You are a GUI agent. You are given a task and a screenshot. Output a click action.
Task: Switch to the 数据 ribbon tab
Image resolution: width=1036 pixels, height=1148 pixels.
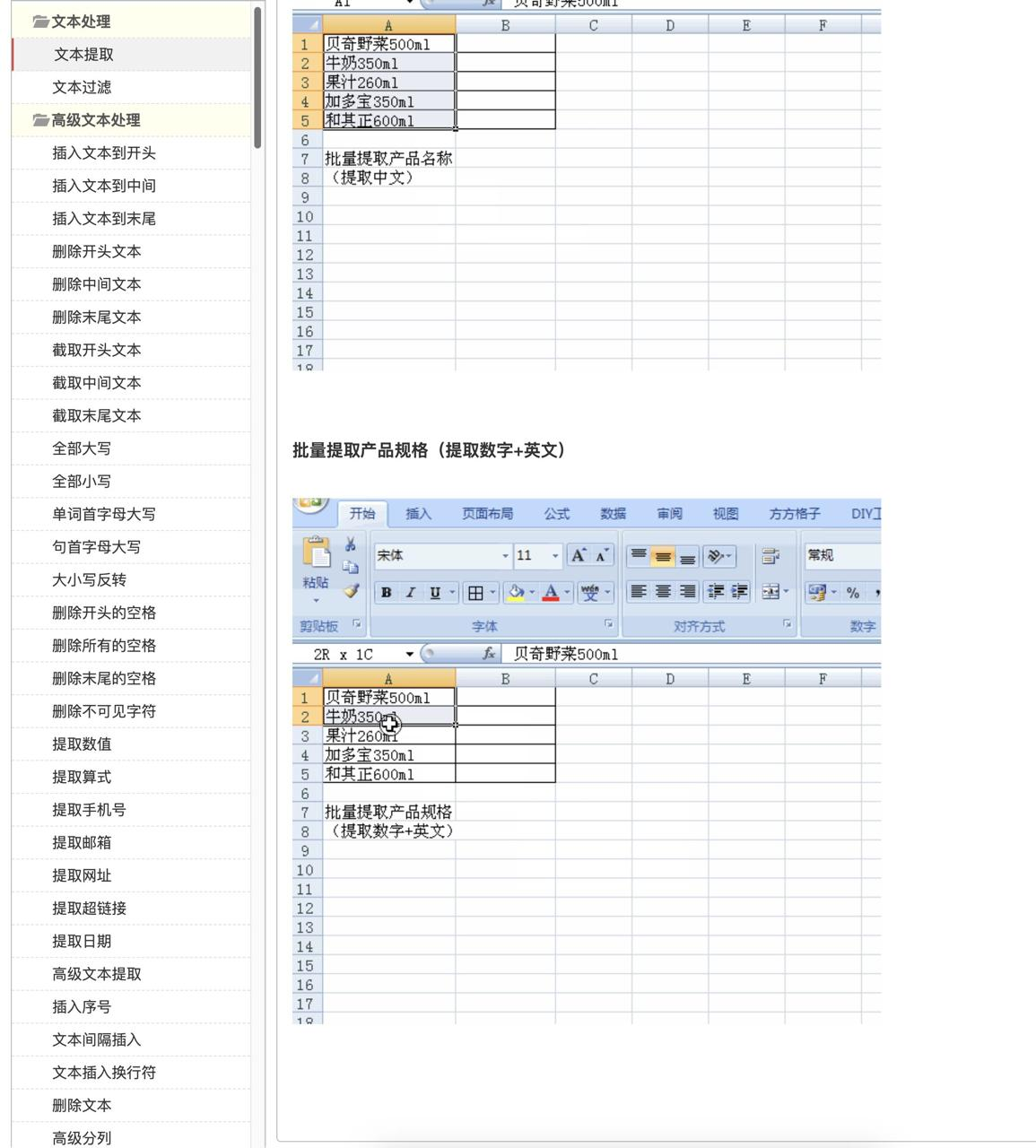coord(614,514)
